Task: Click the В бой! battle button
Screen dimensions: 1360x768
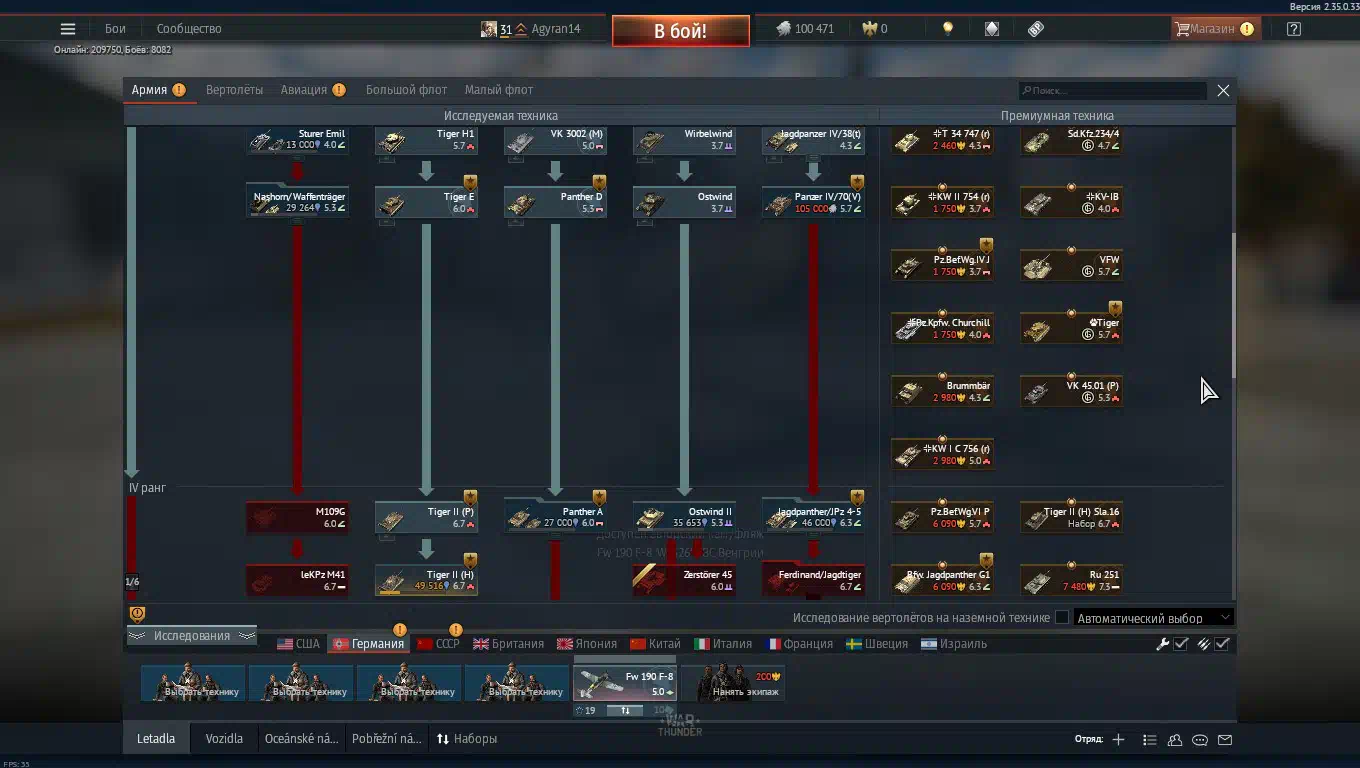Action: (x=681, y=31)
